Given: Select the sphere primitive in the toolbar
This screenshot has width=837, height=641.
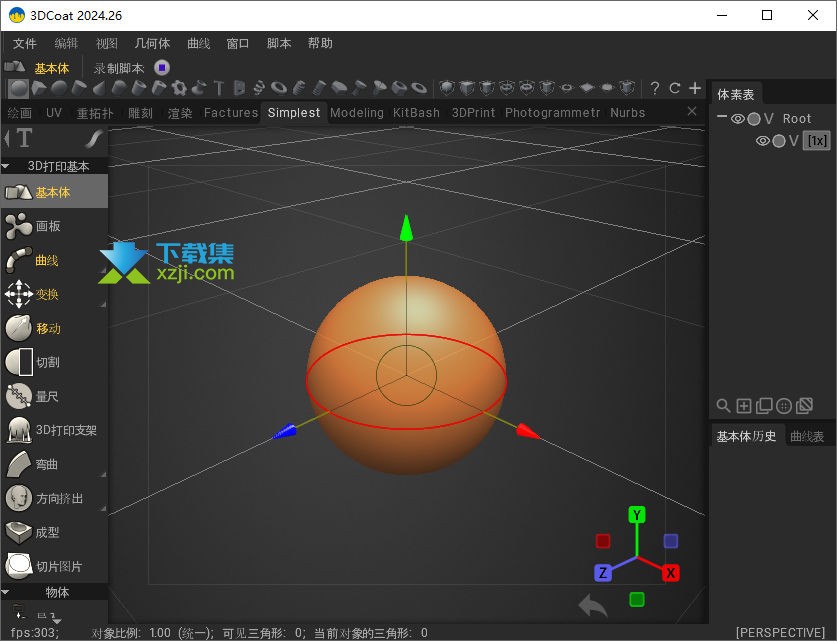Looking at the screenshot, I should pos(19,89).
